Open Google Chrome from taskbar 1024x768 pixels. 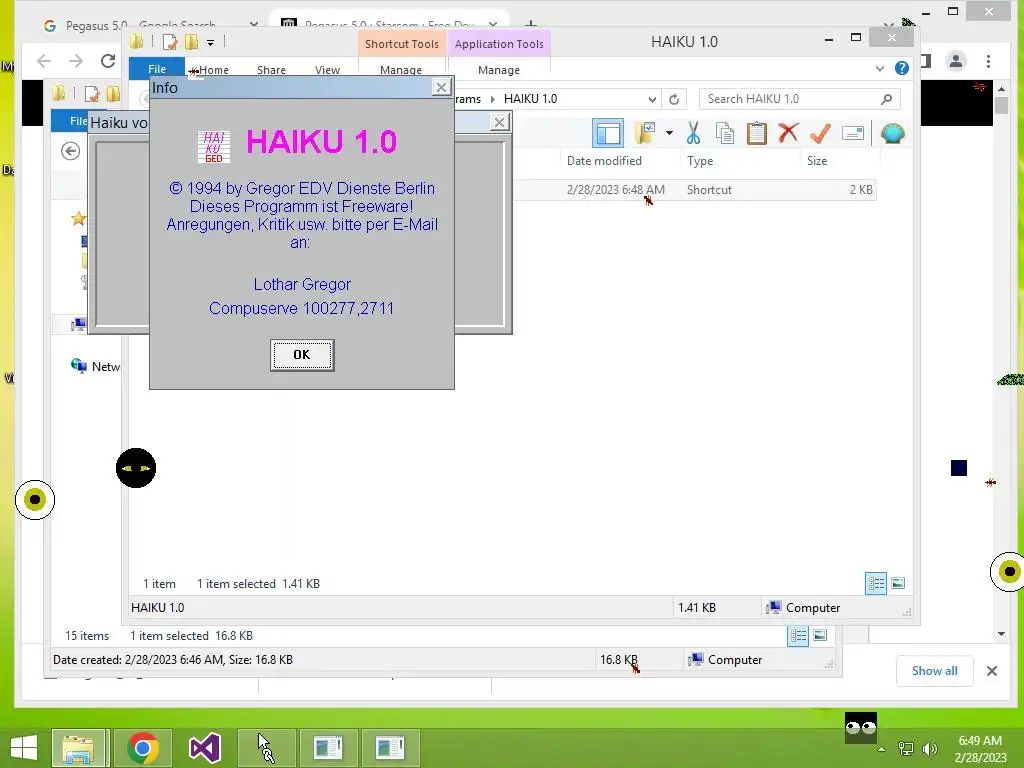[142, 748]
